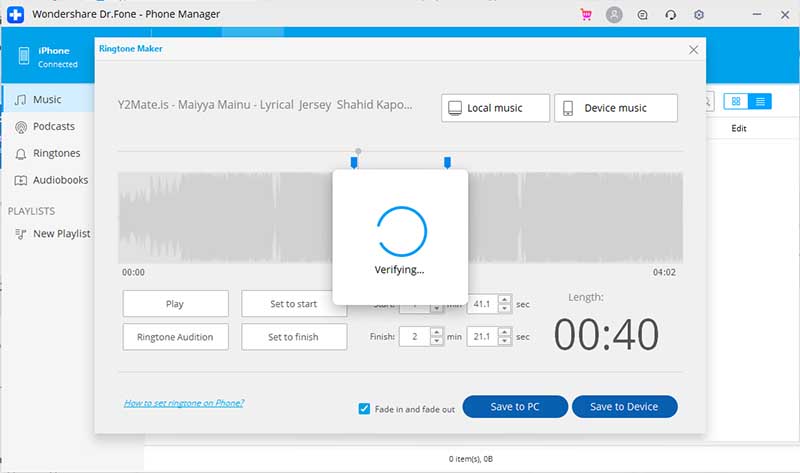Screen dimensions: 800x473
Task: Click the start trim marker on waveform
Action: click(x=354, y=163)
